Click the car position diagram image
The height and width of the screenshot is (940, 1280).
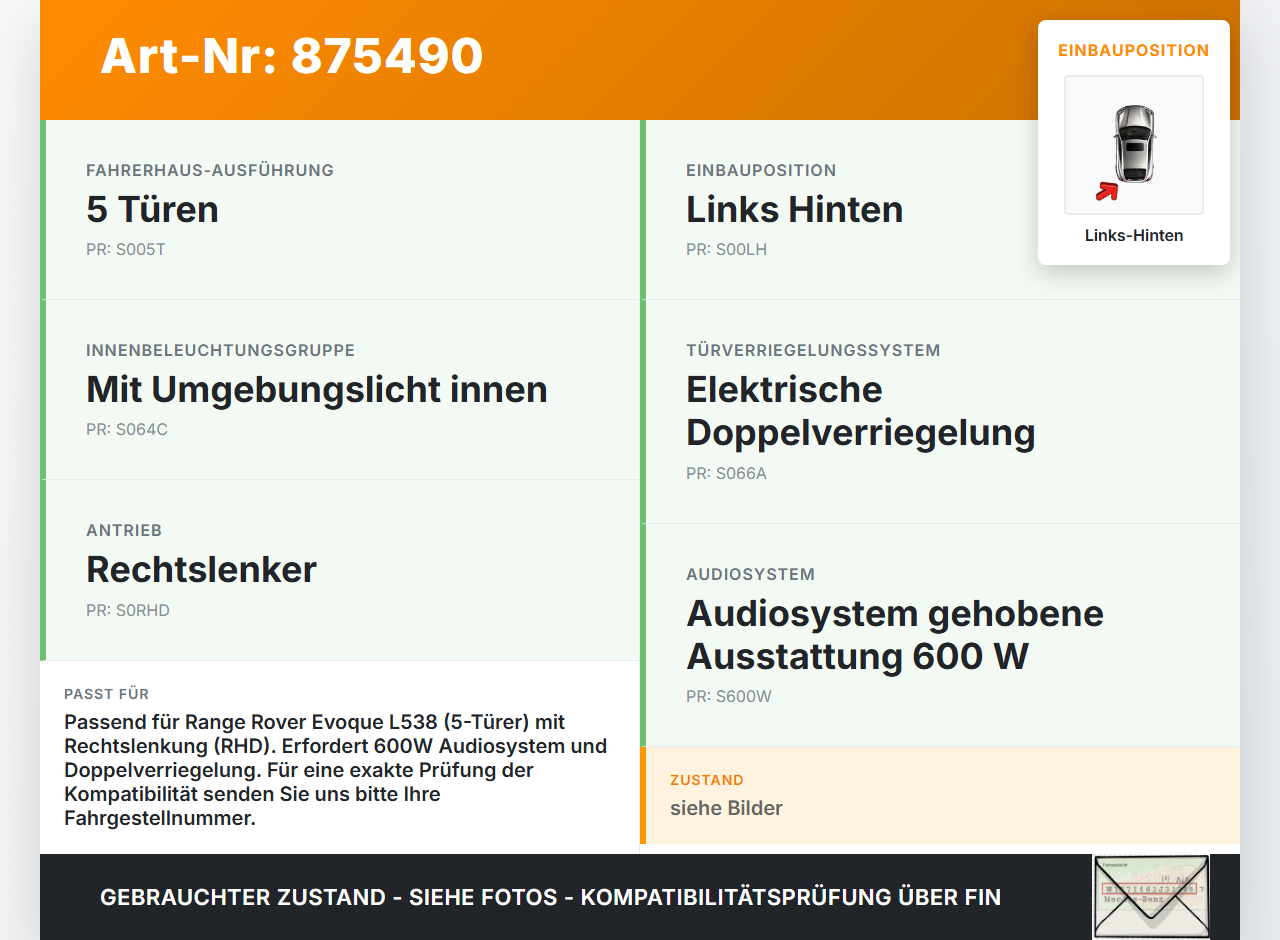coord(1134,145)
